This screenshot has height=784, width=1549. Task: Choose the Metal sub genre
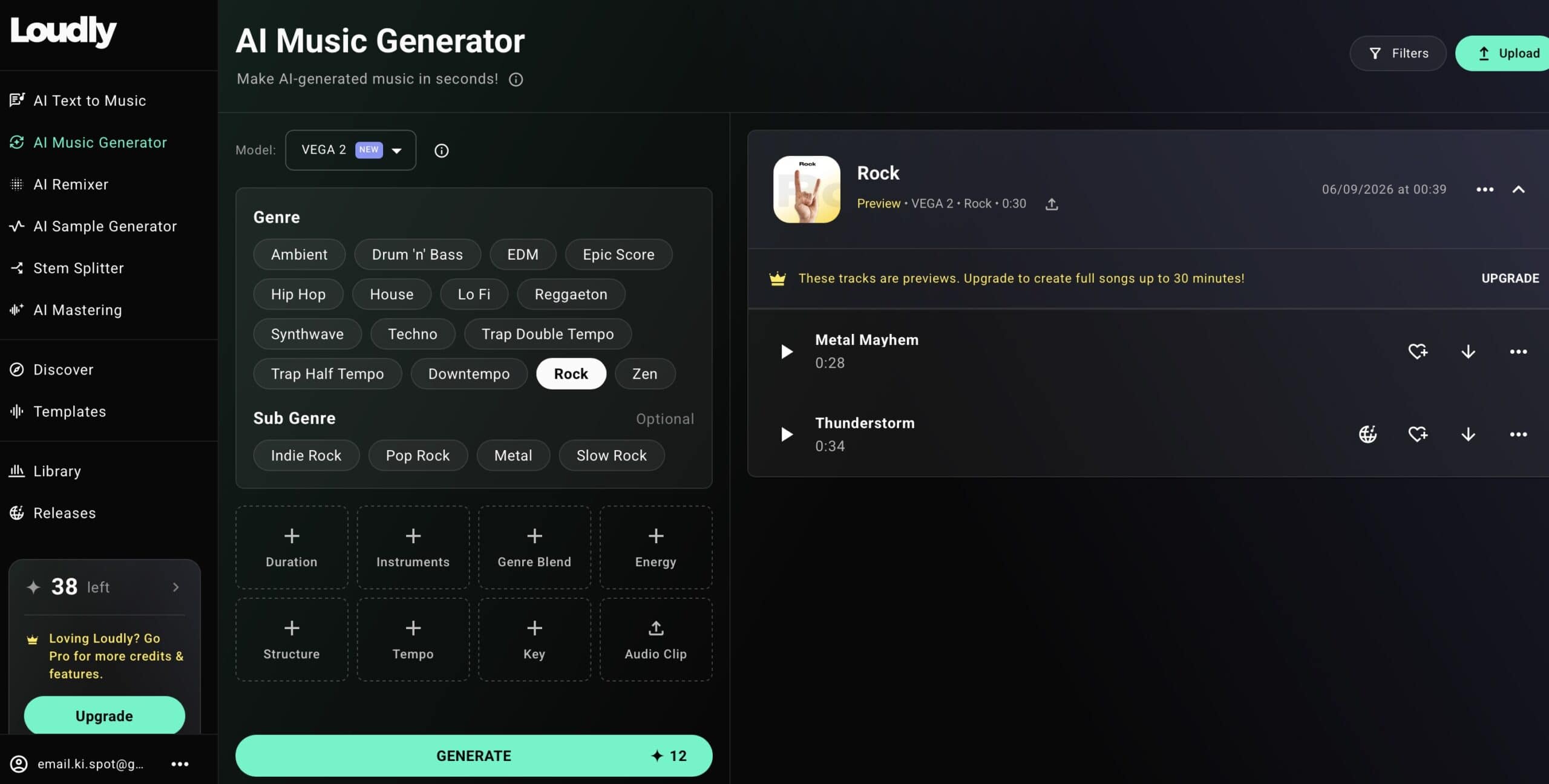(x=513, y=456)
